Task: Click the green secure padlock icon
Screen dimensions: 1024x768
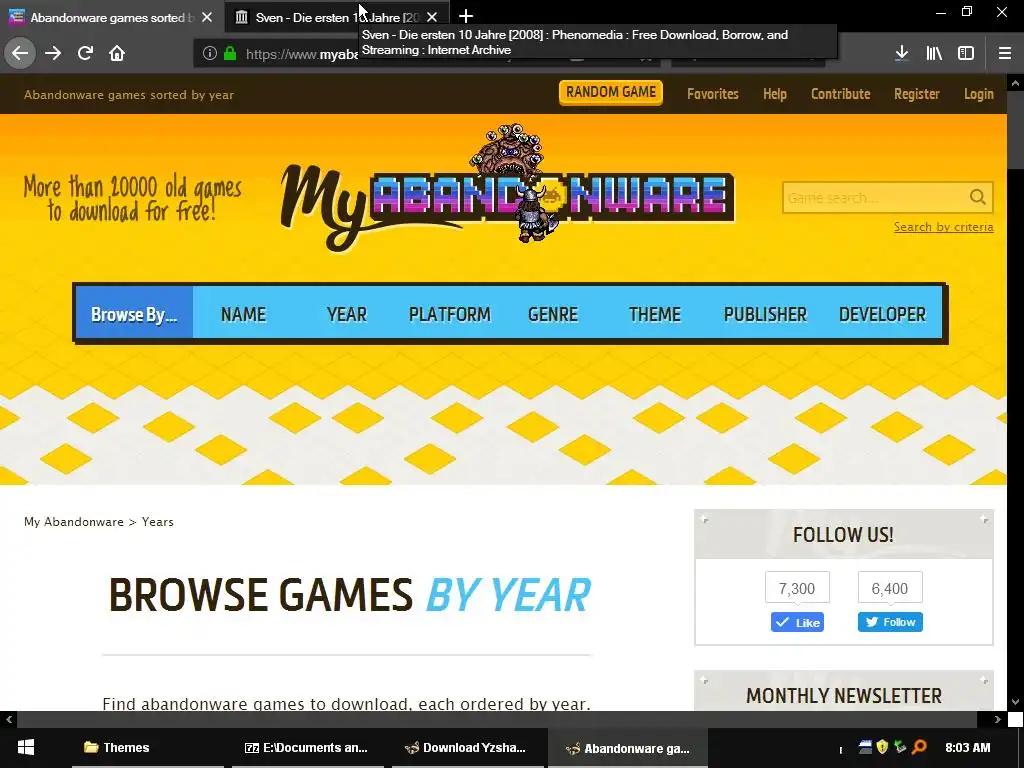Action: coord(230,54)
